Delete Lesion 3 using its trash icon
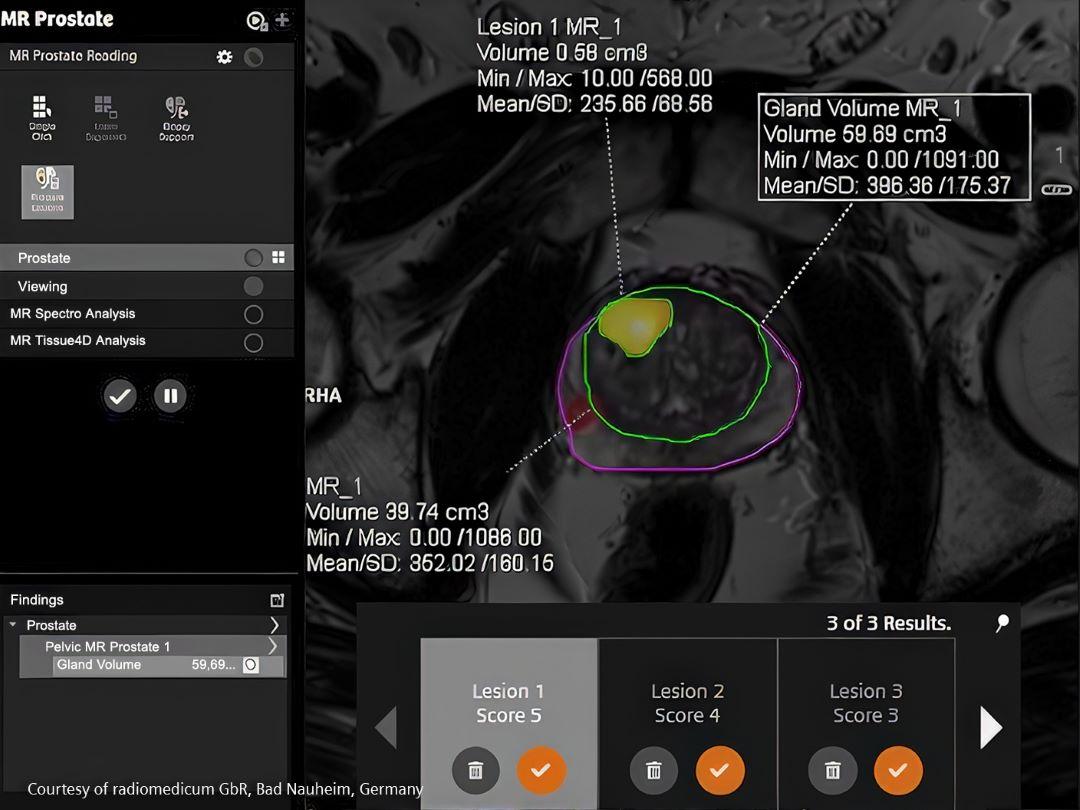 coord(832,770)
